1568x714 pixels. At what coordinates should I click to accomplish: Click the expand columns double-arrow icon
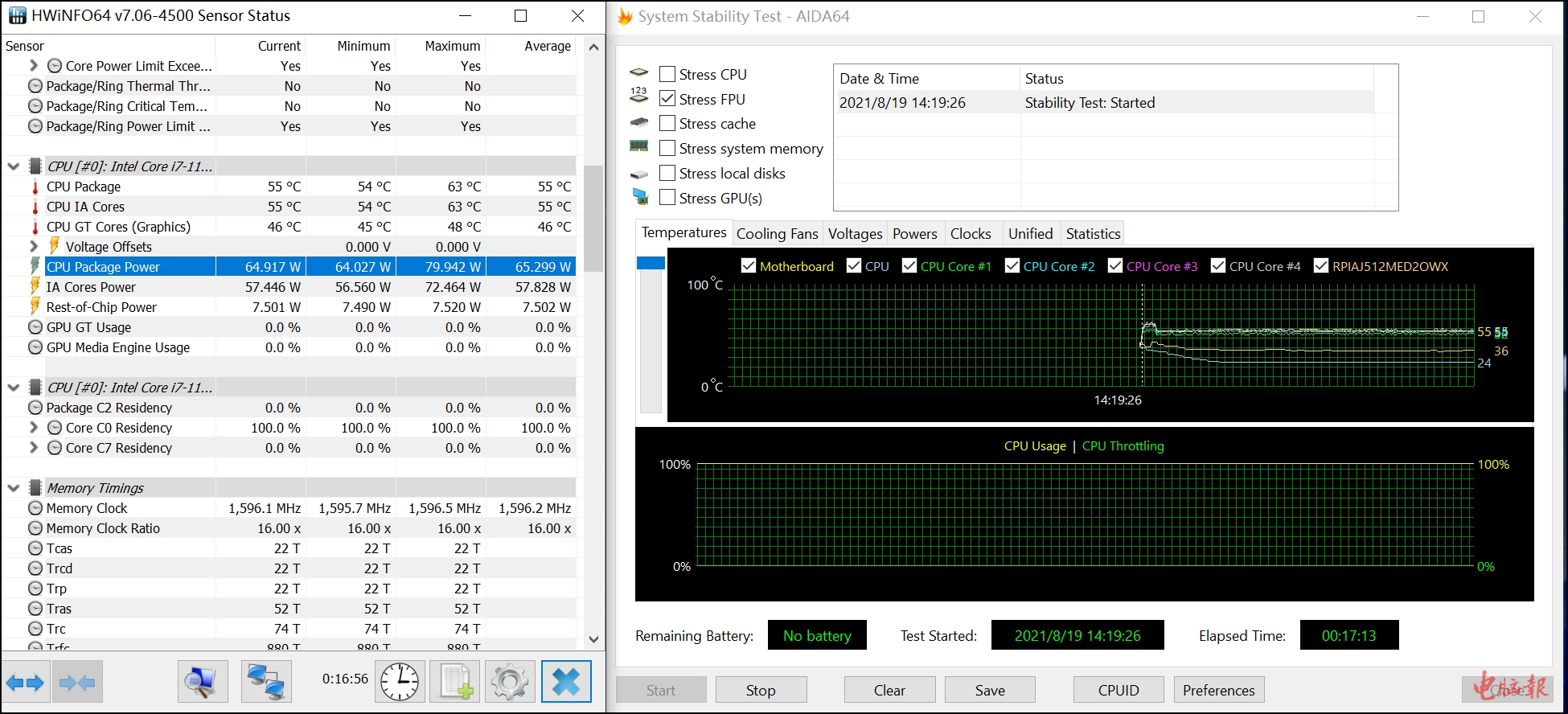click(26, 683)
